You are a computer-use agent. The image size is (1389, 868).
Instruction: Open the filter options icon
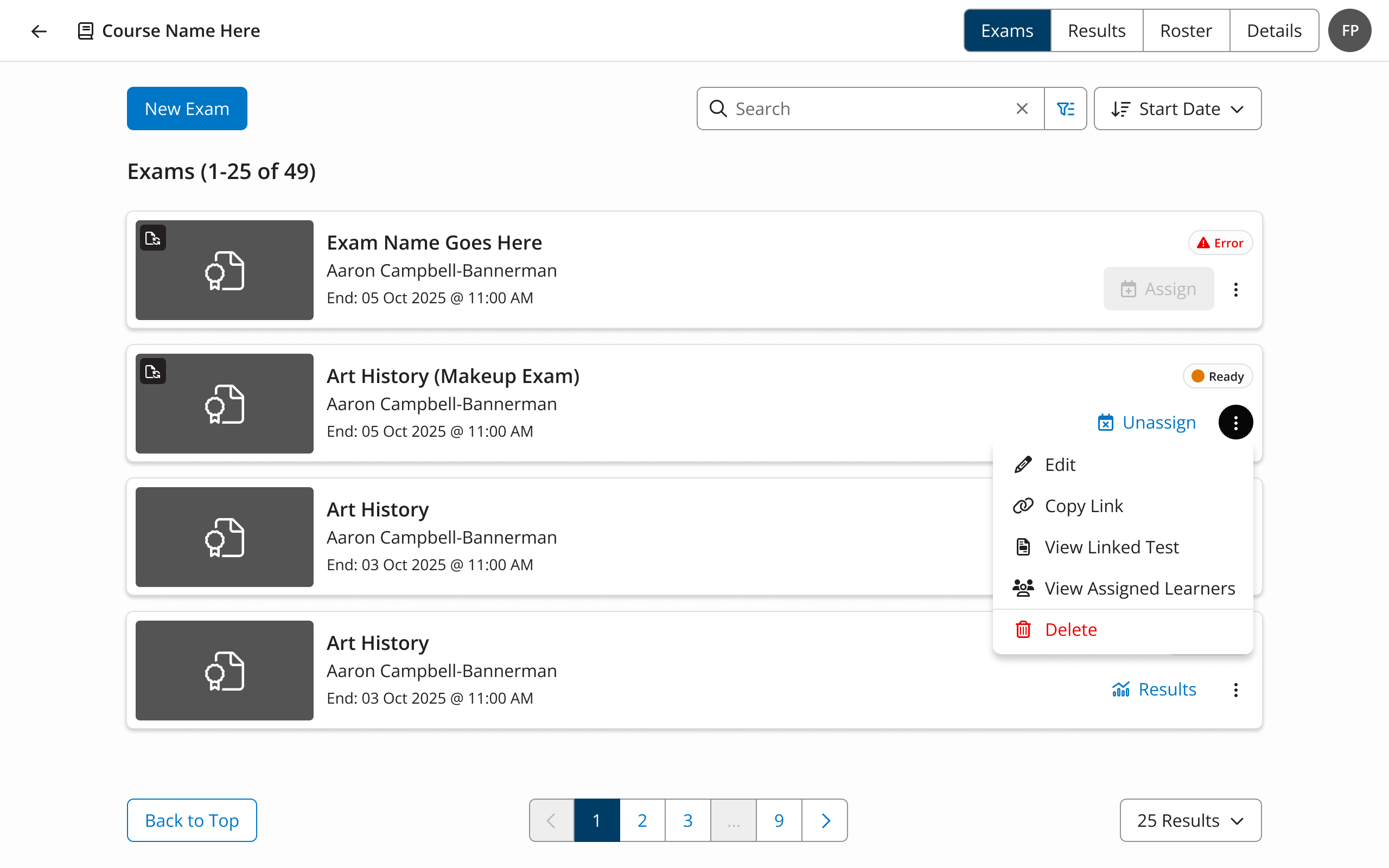point(1065,108)
